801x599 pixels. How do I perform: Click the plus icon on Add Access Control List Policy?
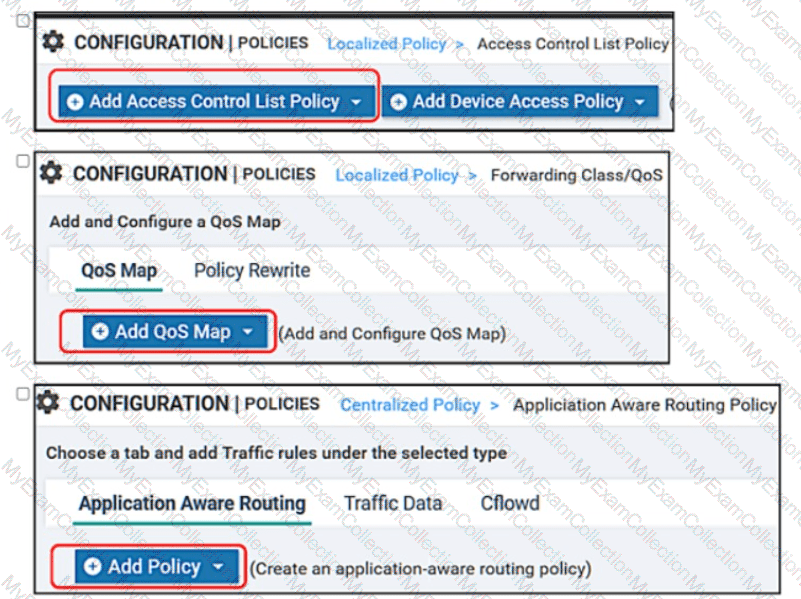point(75,102)
